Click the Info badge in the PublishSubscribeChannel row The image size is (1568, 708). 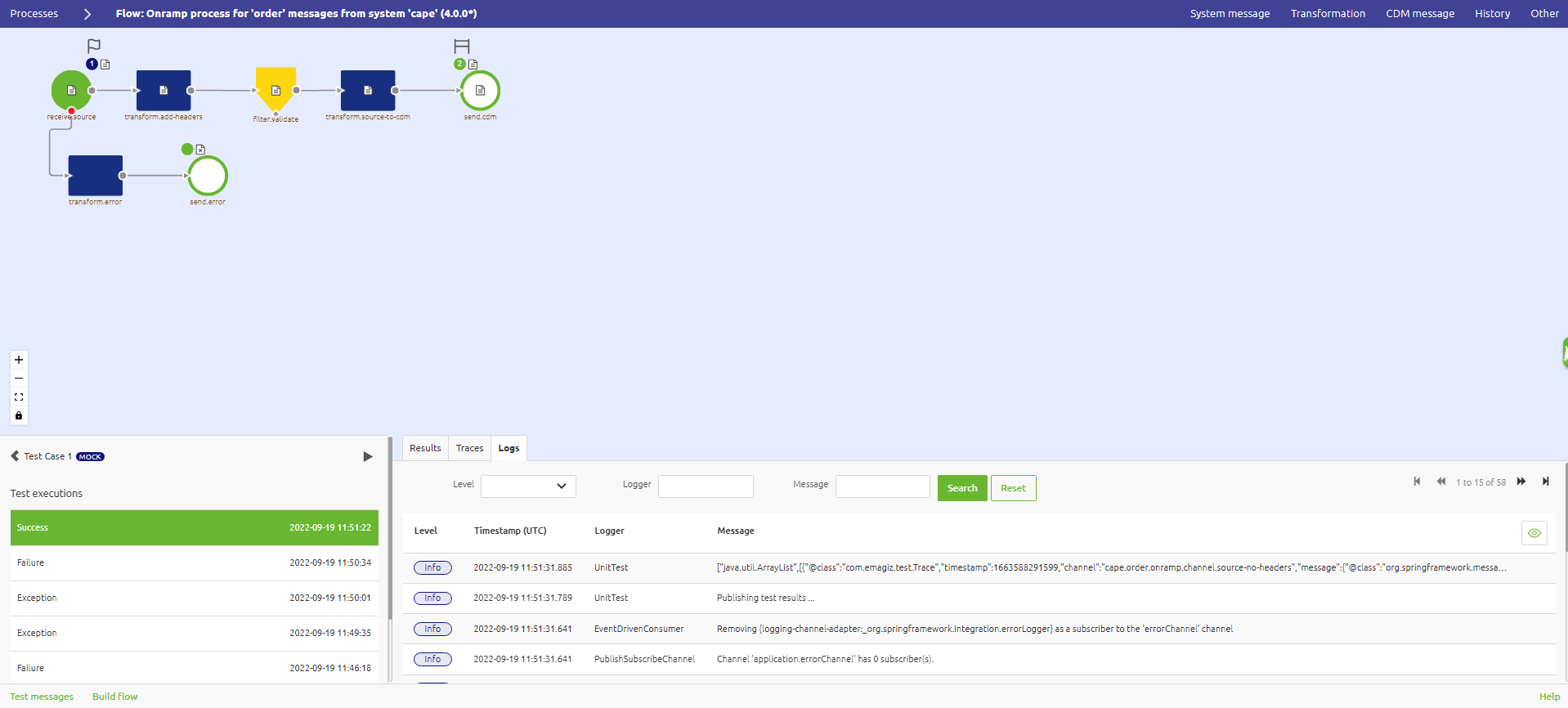432,659
